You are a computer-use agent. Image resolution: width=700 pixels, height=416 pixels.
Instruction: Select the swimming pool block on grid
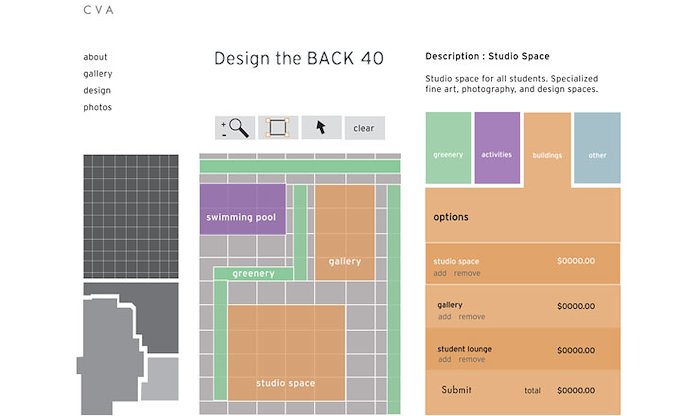coord(242,209)
